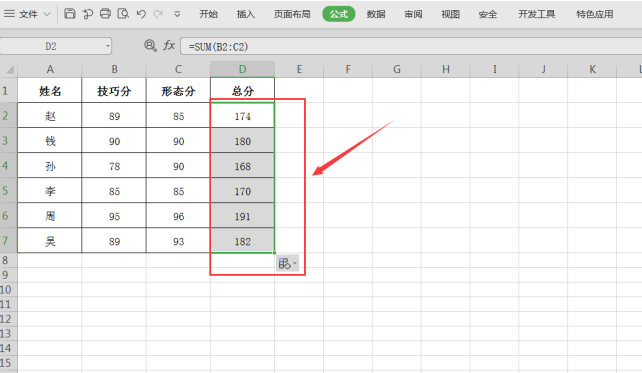Screen dimensions: 642x373
Task: Select the 技巧分 cell showing 78
Action: point(114,166)
